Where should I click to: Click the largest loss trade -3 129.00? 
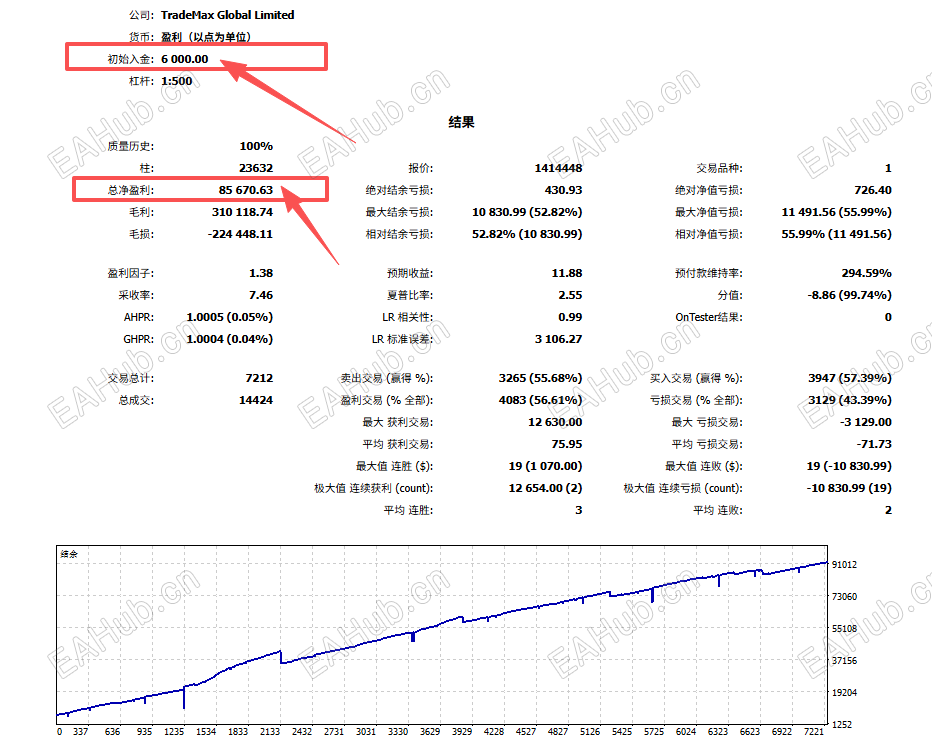[865, 422]
